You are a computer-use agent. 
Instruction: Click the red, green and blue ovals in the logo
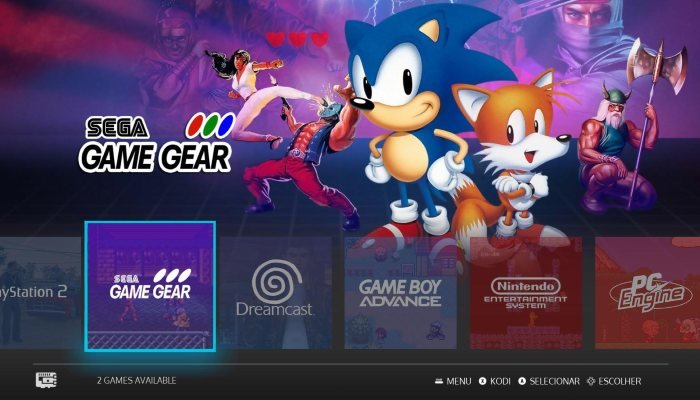tap(210, 126)
